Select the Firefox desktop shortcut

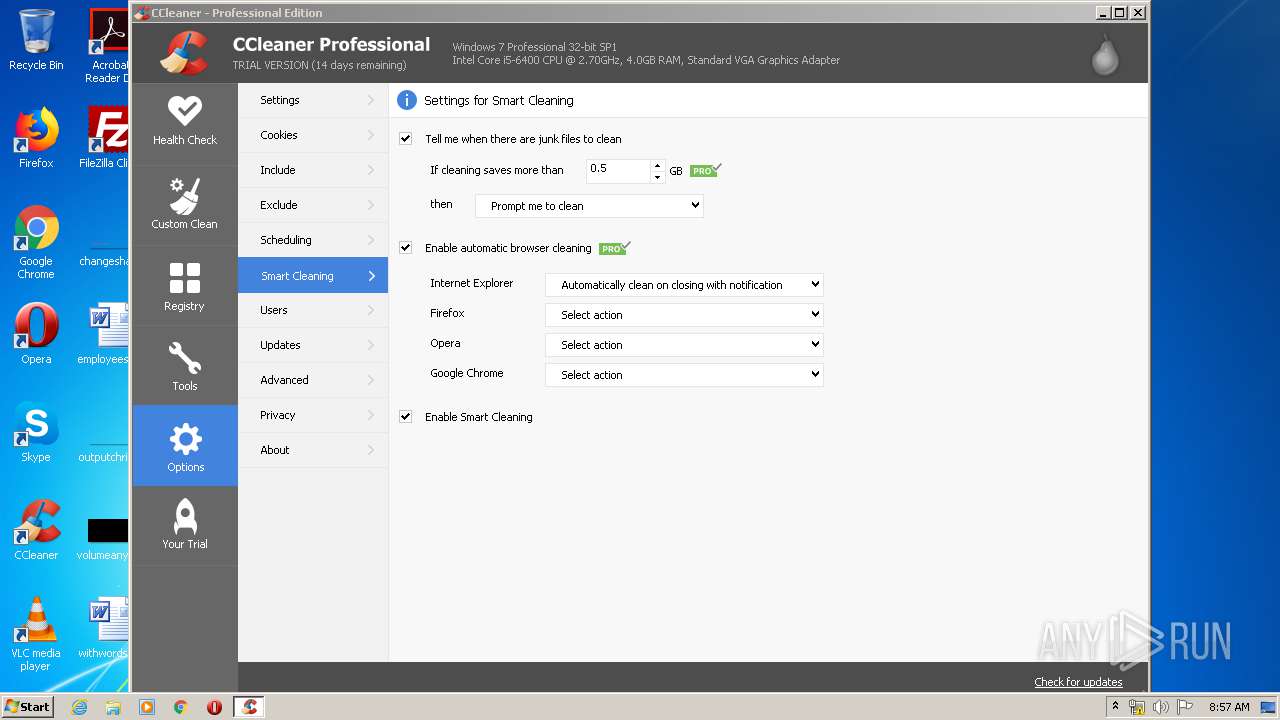click(36, 138)
